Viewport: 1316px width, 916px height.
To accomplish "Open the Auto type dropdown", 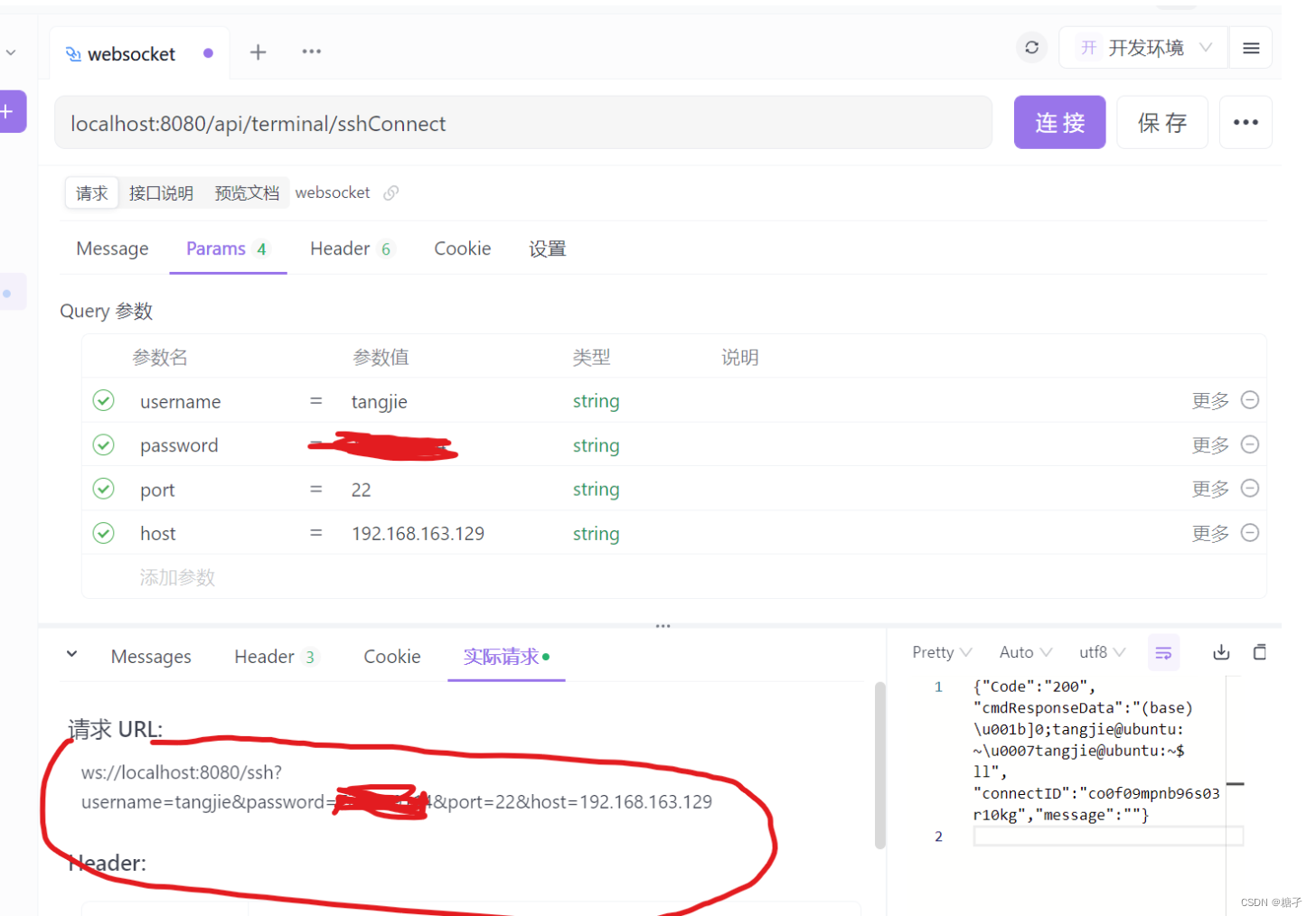I will [1026, 652].
